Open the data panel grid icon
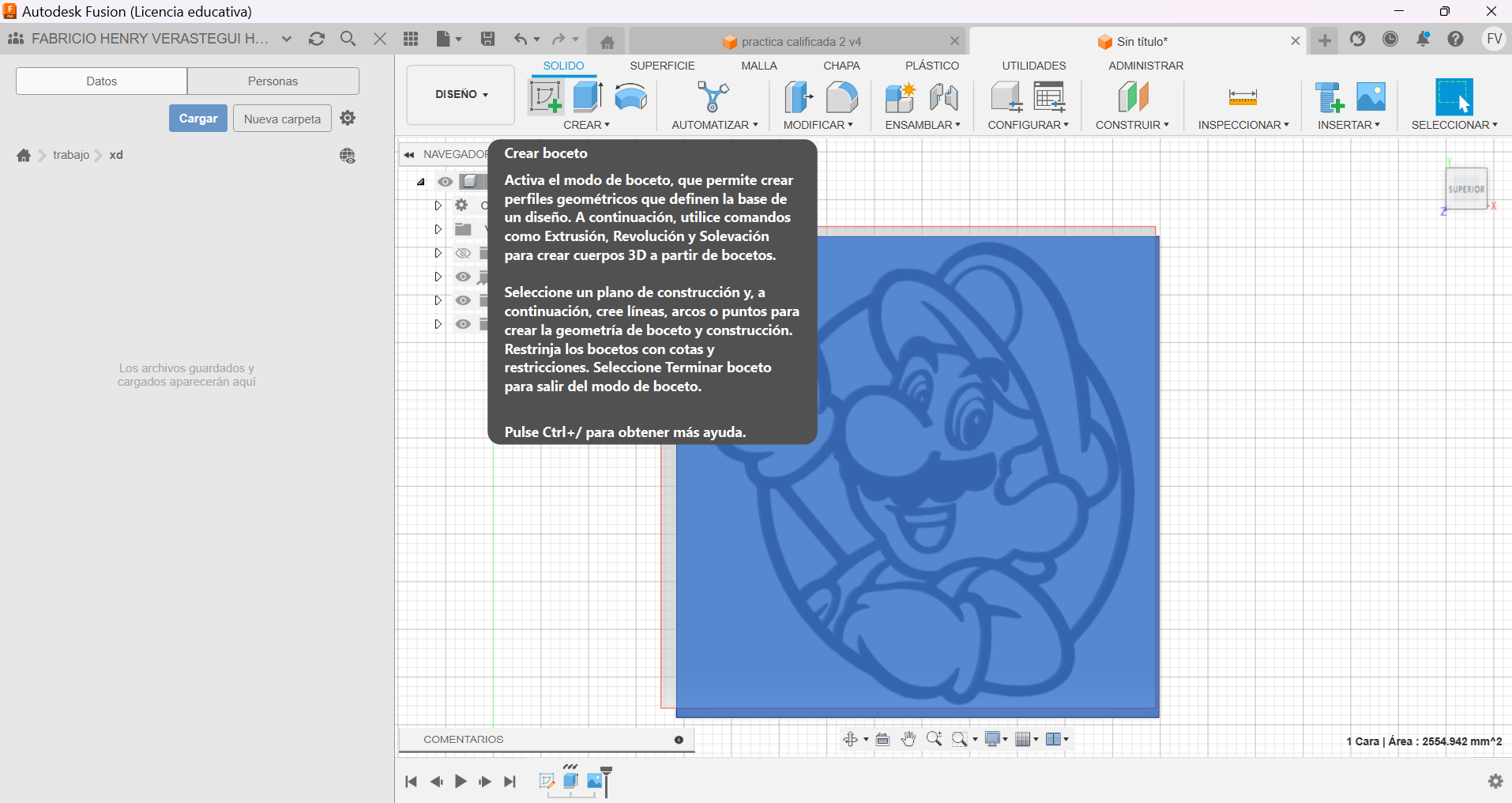The height and width of the screenshot is (803, 1512). click(411, 39)
